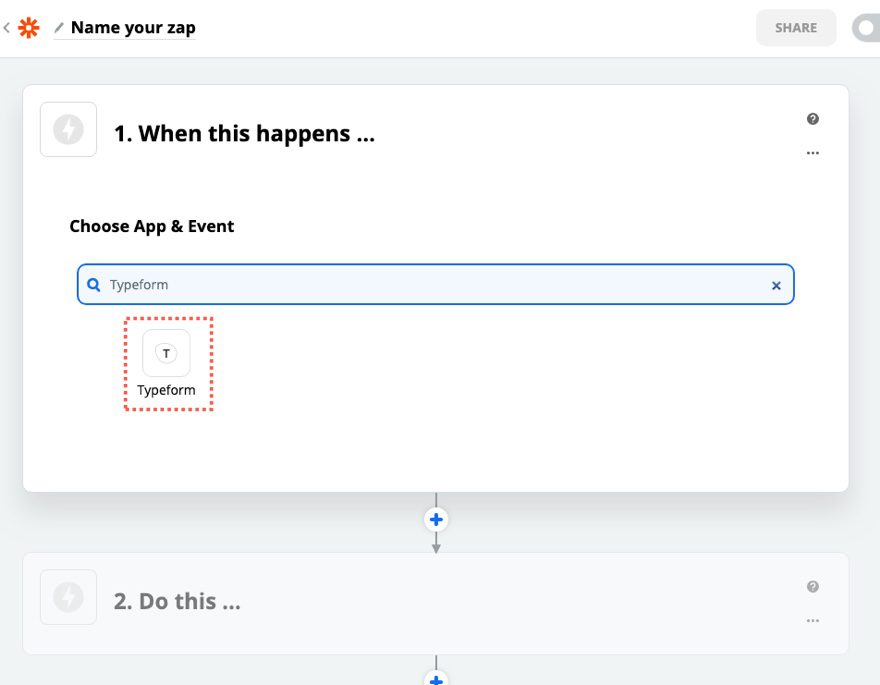Open help for the action step
880x685 pixels.
(x=813, y=587)
